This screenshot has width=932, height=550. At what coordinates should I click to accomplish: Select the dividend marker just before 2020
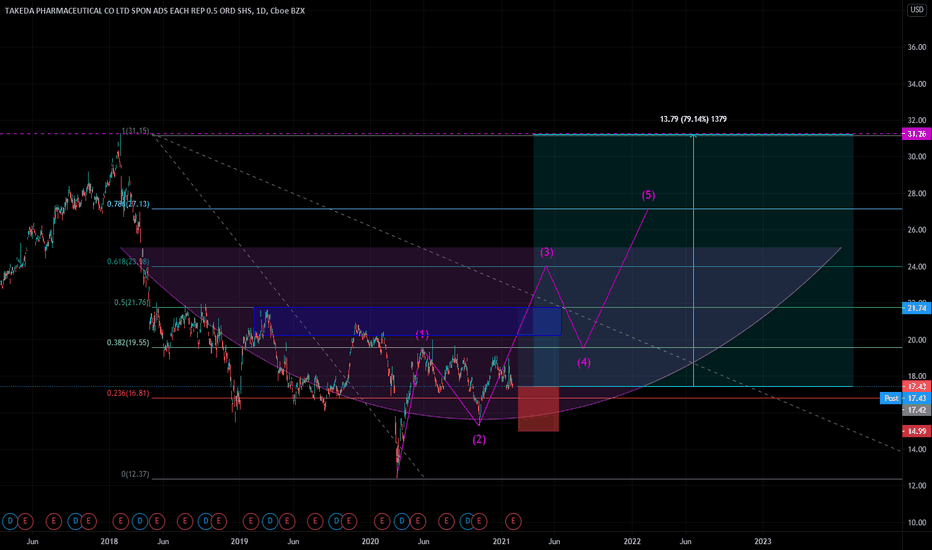(x=336, y=521)
